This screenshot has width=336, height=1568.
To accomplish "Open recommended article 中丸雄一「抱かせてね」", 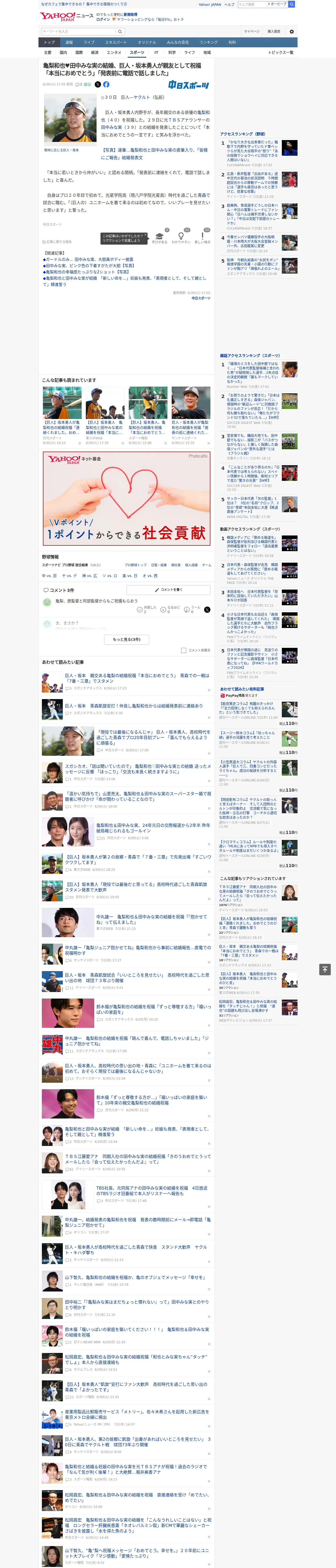I will pos(151,919).
